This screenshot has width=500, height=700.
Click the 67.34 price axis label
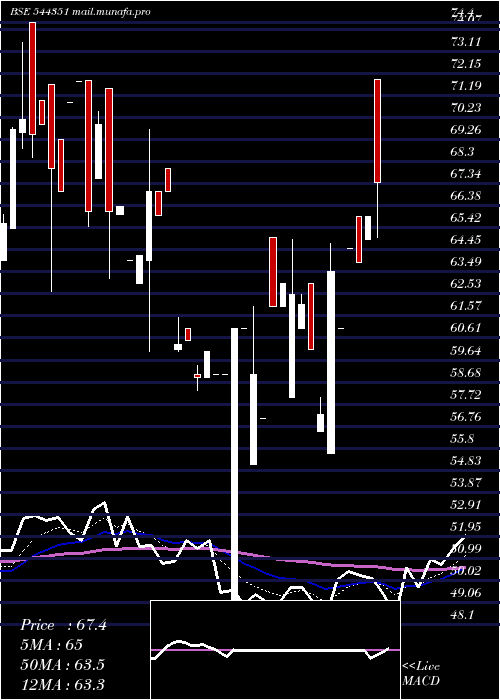coord(466,174)
